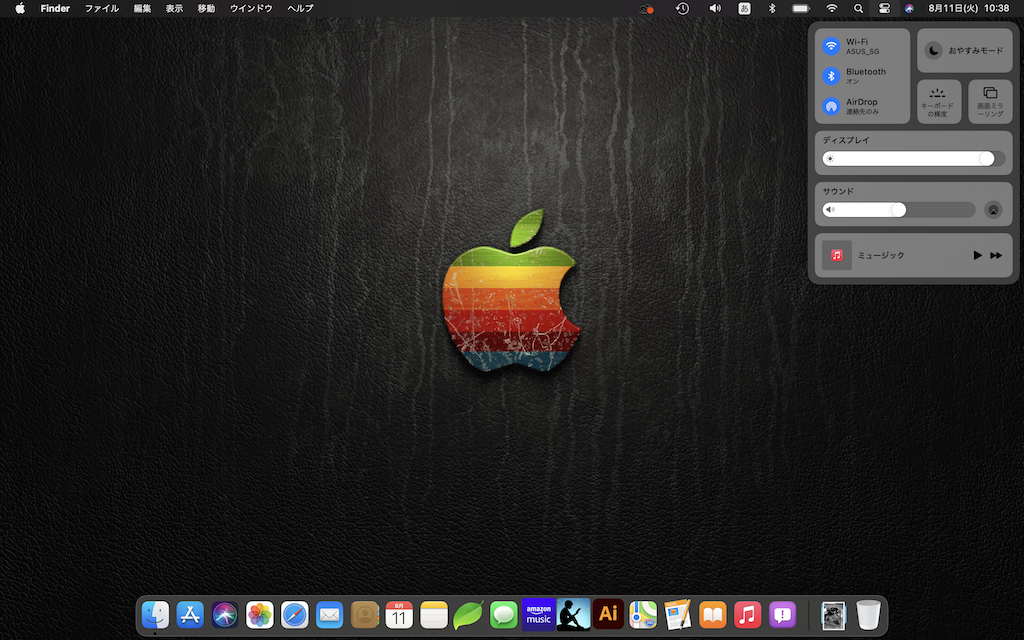
Task: Open Messages in the Dock
Action: 504,615
